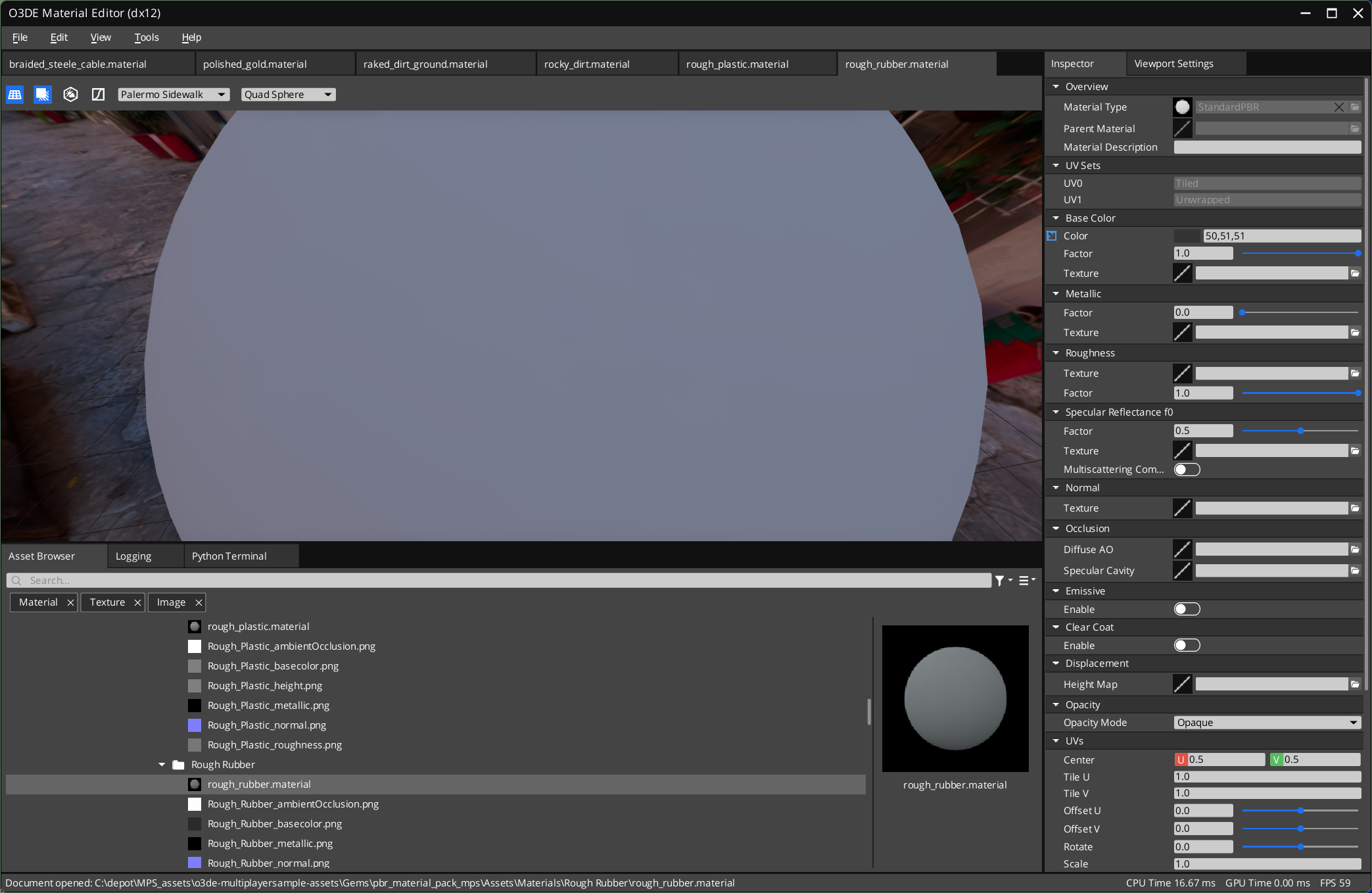This screenshot has height=893, width=1372.
Task: Toggle the shadow catcher viewport icon
Action: pos(42,94)
